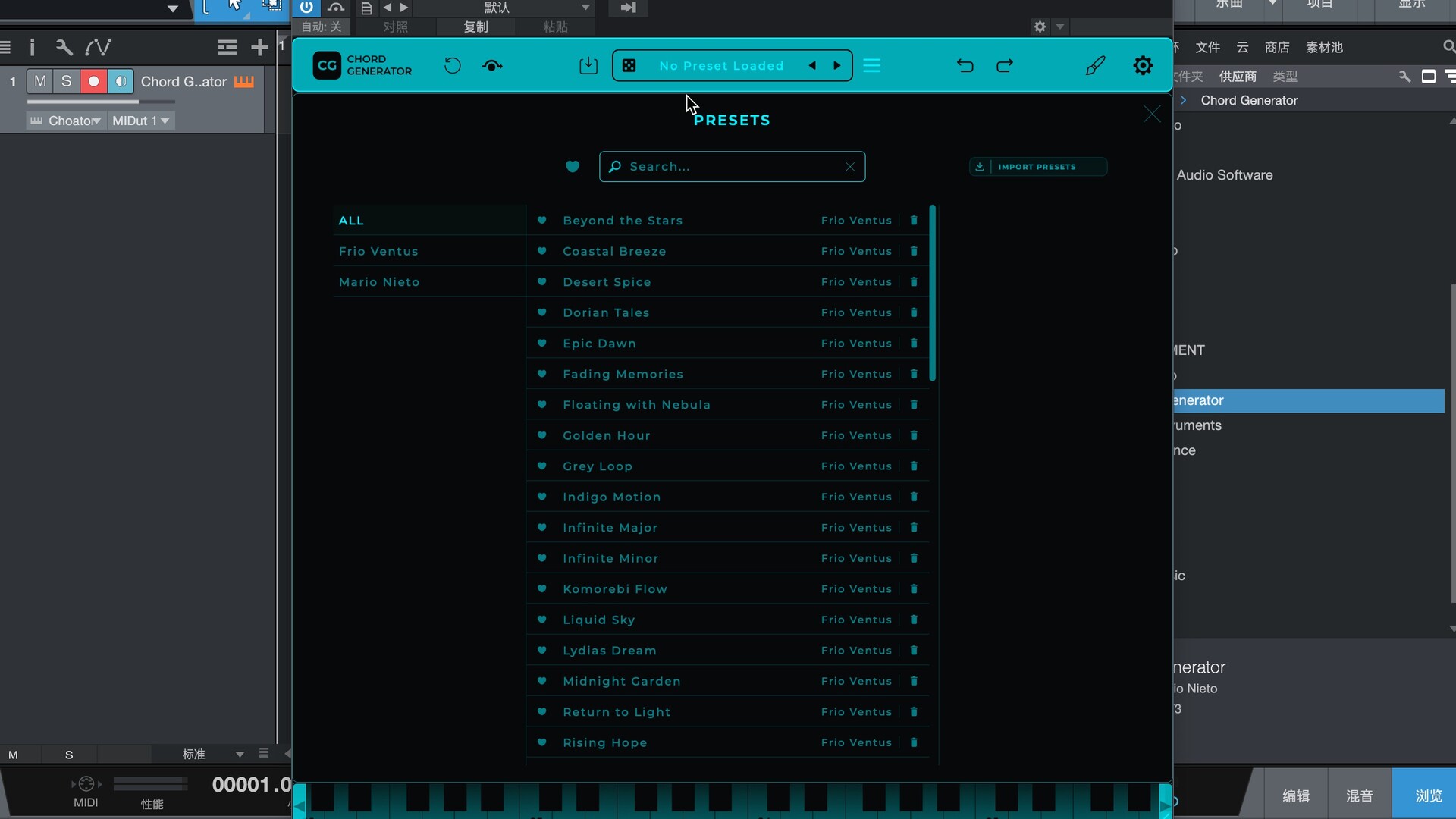
Task: Open the 文件 tab in browser
Action: (x=1207, y=47)
